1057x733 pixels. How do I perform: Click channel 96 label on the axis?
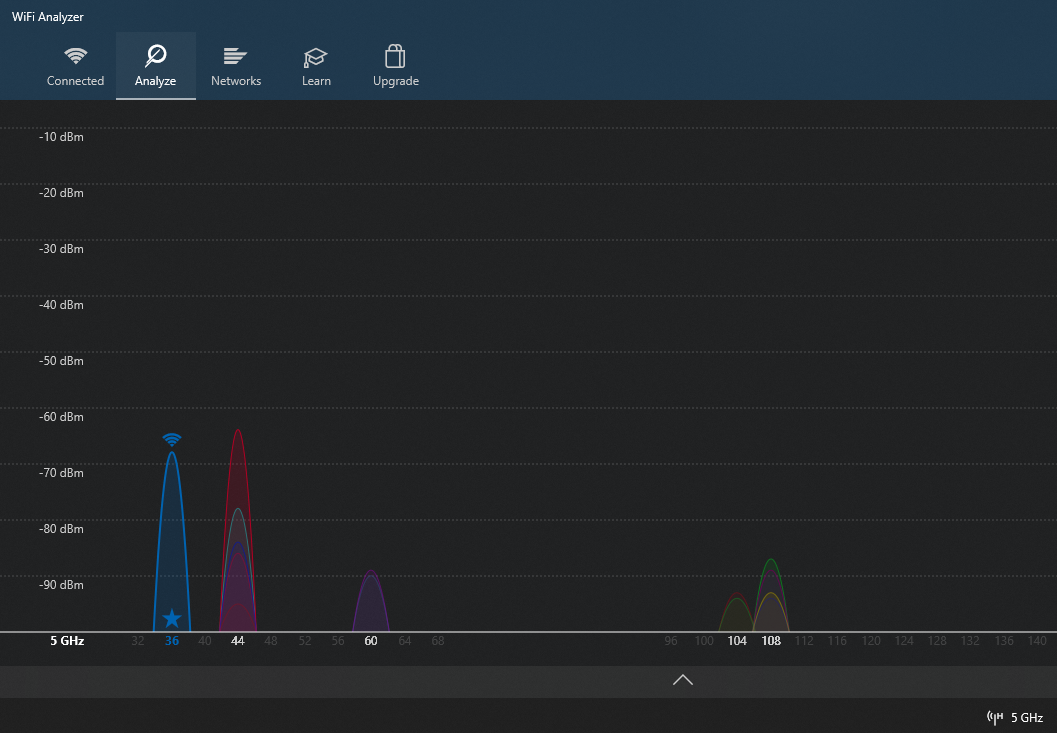[x=671, y=641]
